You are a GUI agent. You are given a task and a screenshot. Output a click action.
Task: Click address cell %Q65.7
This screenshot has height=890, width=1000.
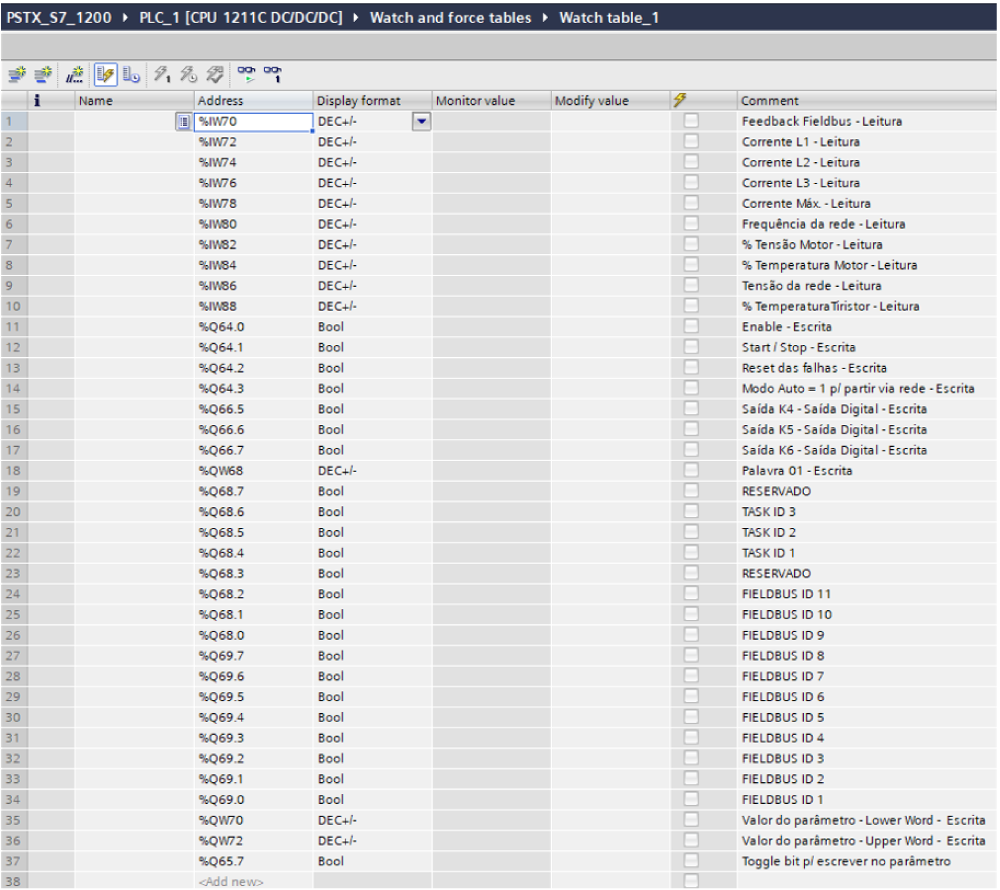click(253, 861)
